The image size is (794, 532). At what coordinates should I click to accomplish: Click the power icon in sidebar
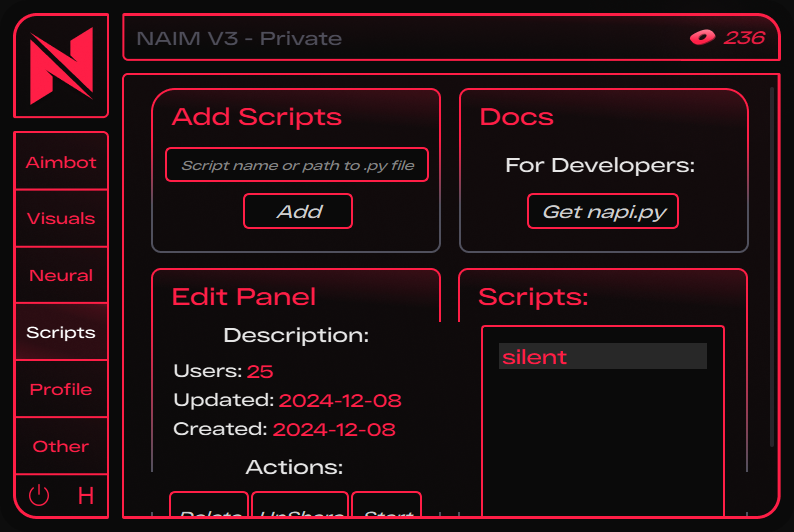(x=39, y=496)
